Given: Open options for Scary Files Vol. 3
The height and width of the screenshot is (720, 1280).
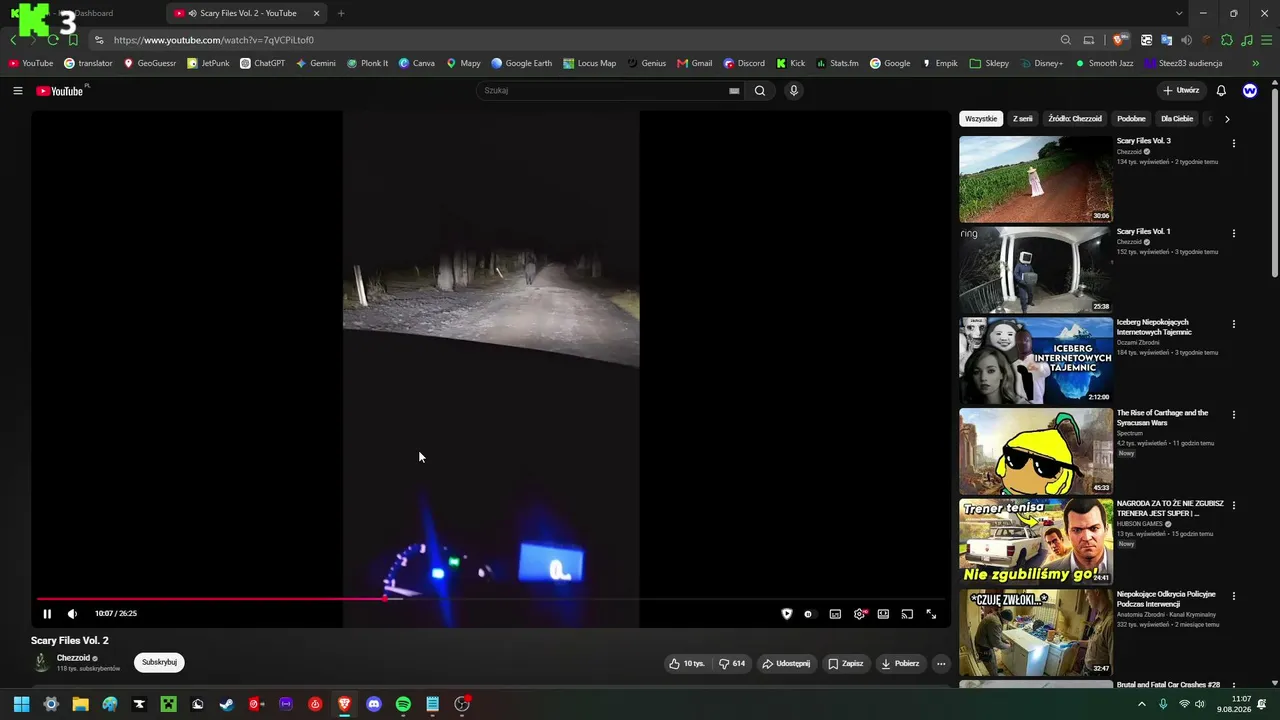Looking at the screenshot, I should [x=1233, y=143].
